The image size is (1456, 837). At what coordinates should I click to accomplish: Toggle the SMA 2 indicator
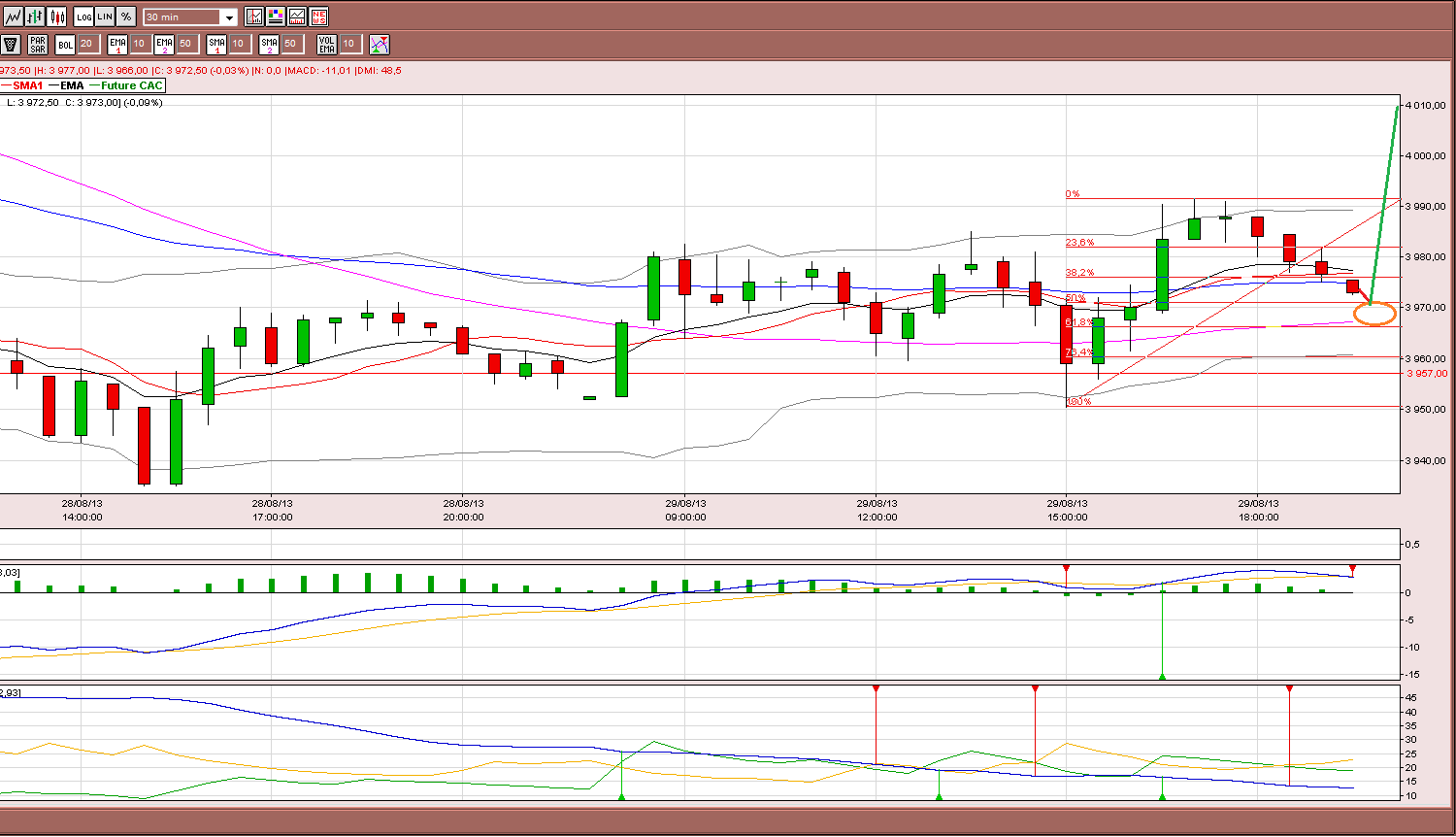pos(269,44)
